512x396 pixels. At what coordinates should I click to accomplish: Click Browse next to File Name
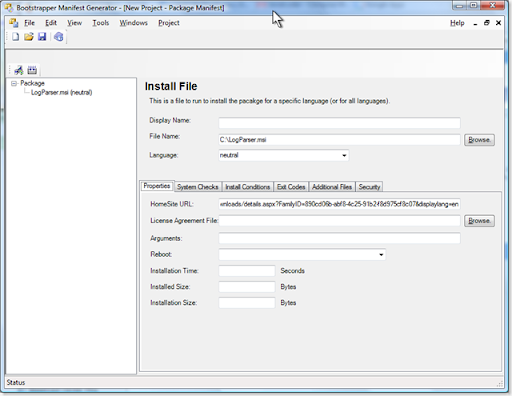click(479, 140)
